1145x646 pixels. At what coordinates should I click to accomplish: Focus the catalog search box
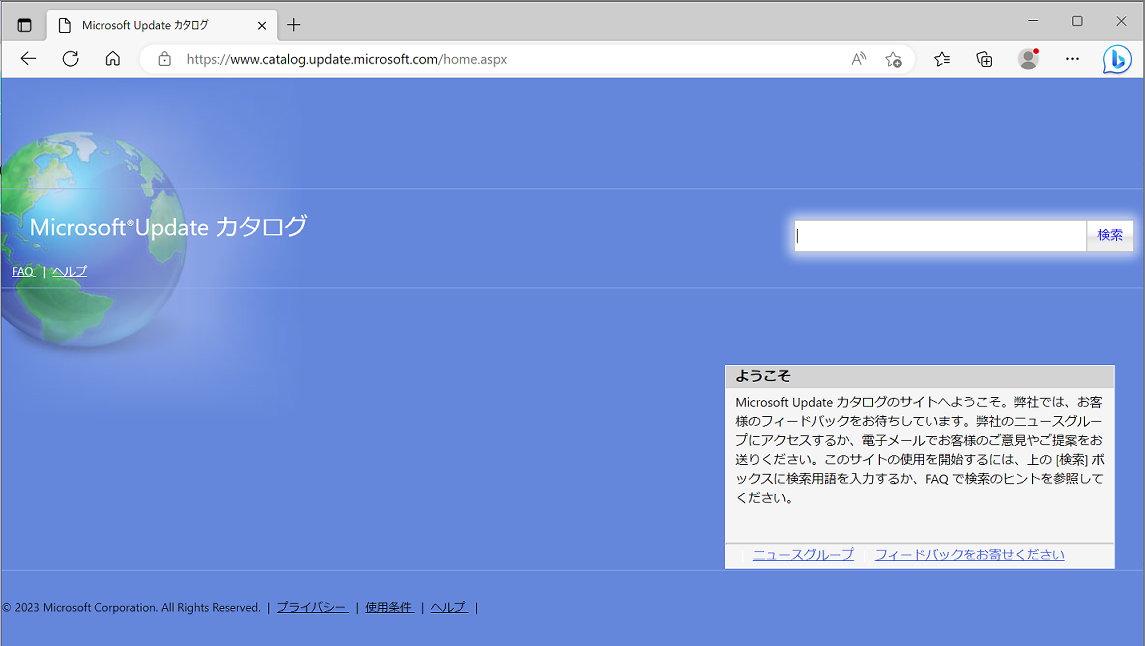[x=941, y=236]
